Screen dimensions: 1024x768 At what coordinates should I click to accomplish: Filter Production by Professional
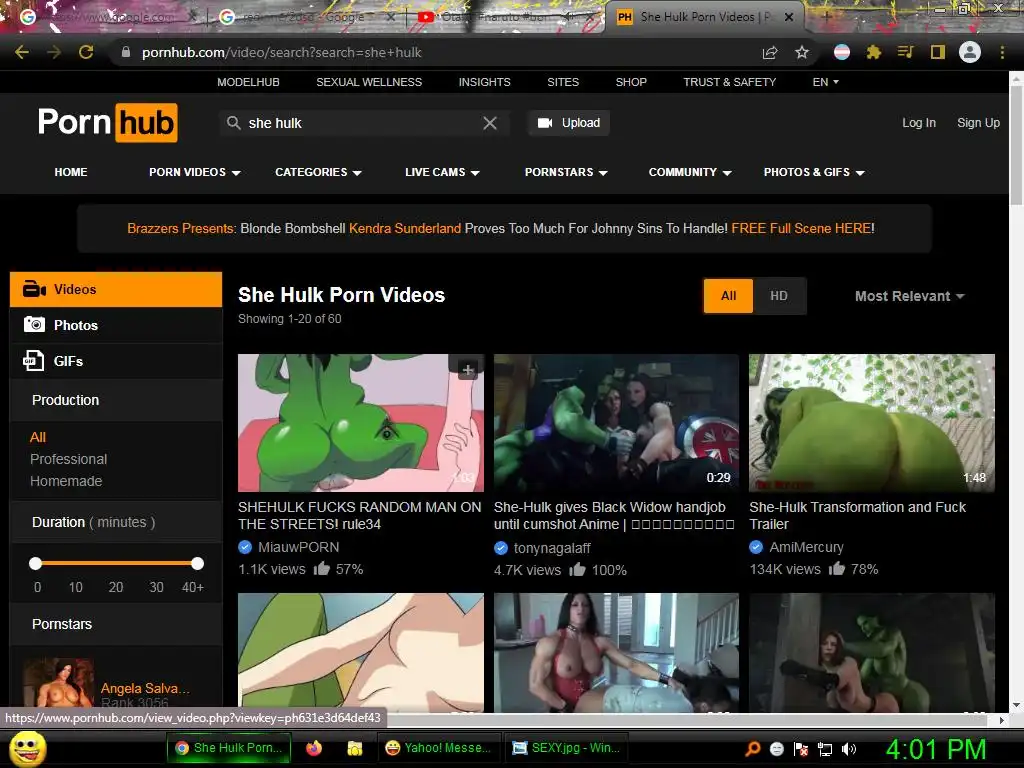coord(69,459)
